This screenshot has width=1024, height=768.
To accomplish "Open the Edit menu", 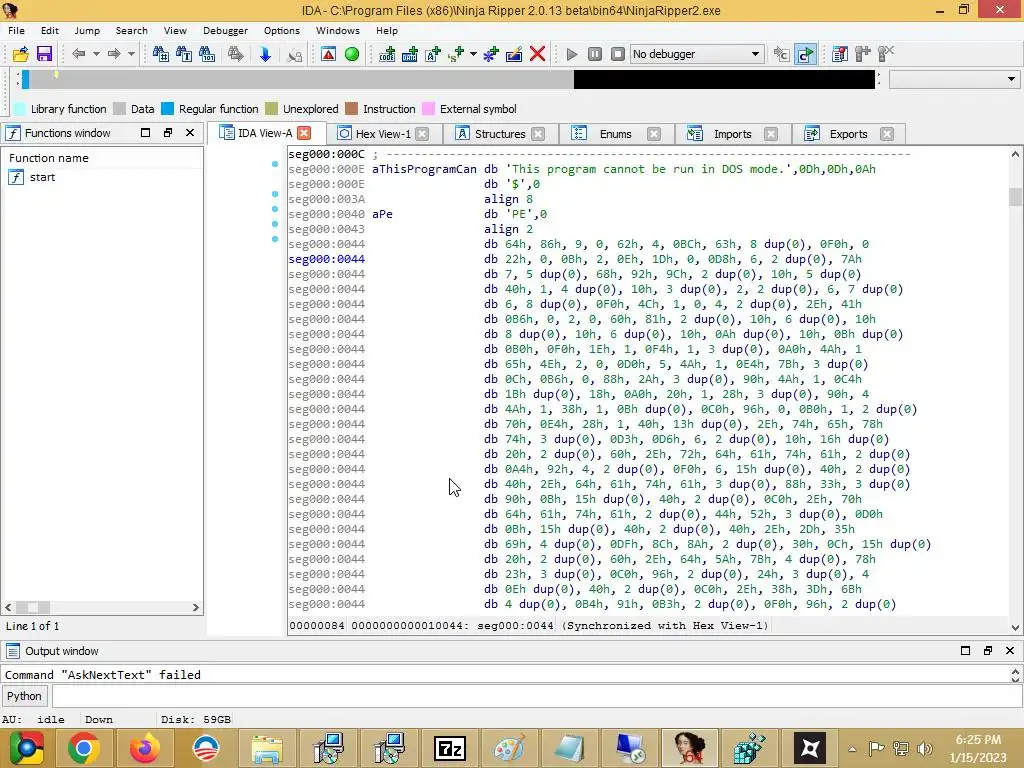I will [x=50, y=31].
